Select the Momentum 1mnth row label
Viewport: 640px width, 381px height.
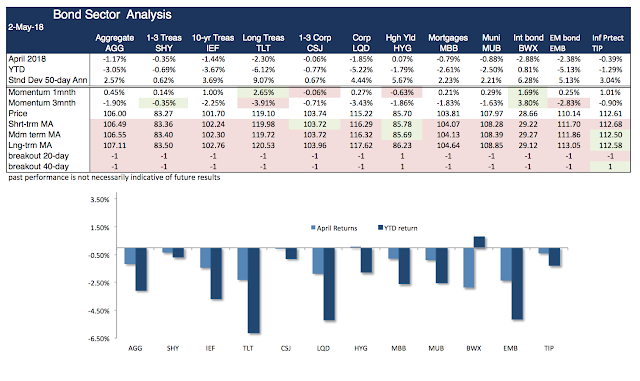point(42,92)
